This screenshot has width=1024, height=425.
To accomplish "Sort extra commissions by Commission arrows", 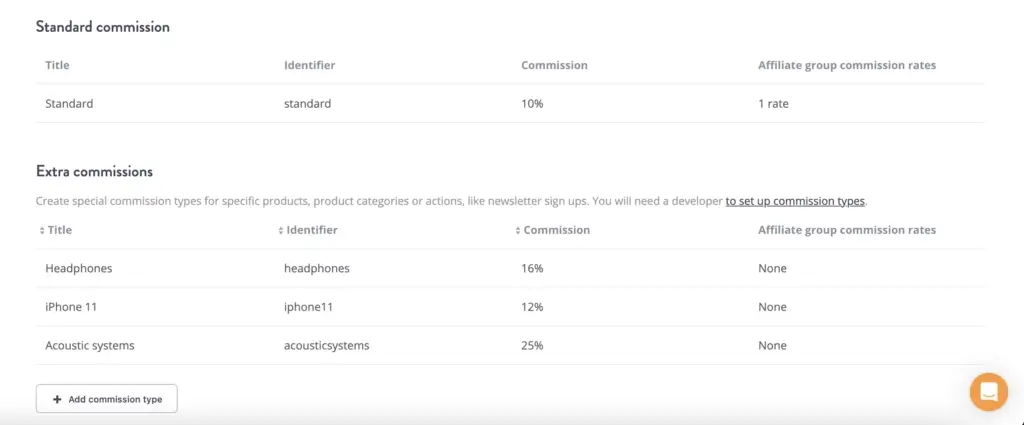I will 518,230.
